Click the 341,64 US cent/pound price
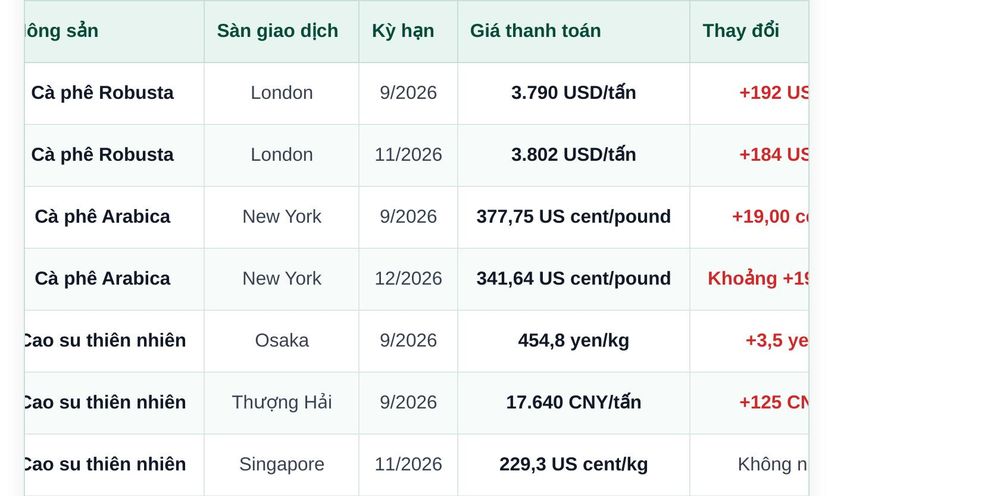The width and height of the screenshot is (1000, 496). click(573, 278)
